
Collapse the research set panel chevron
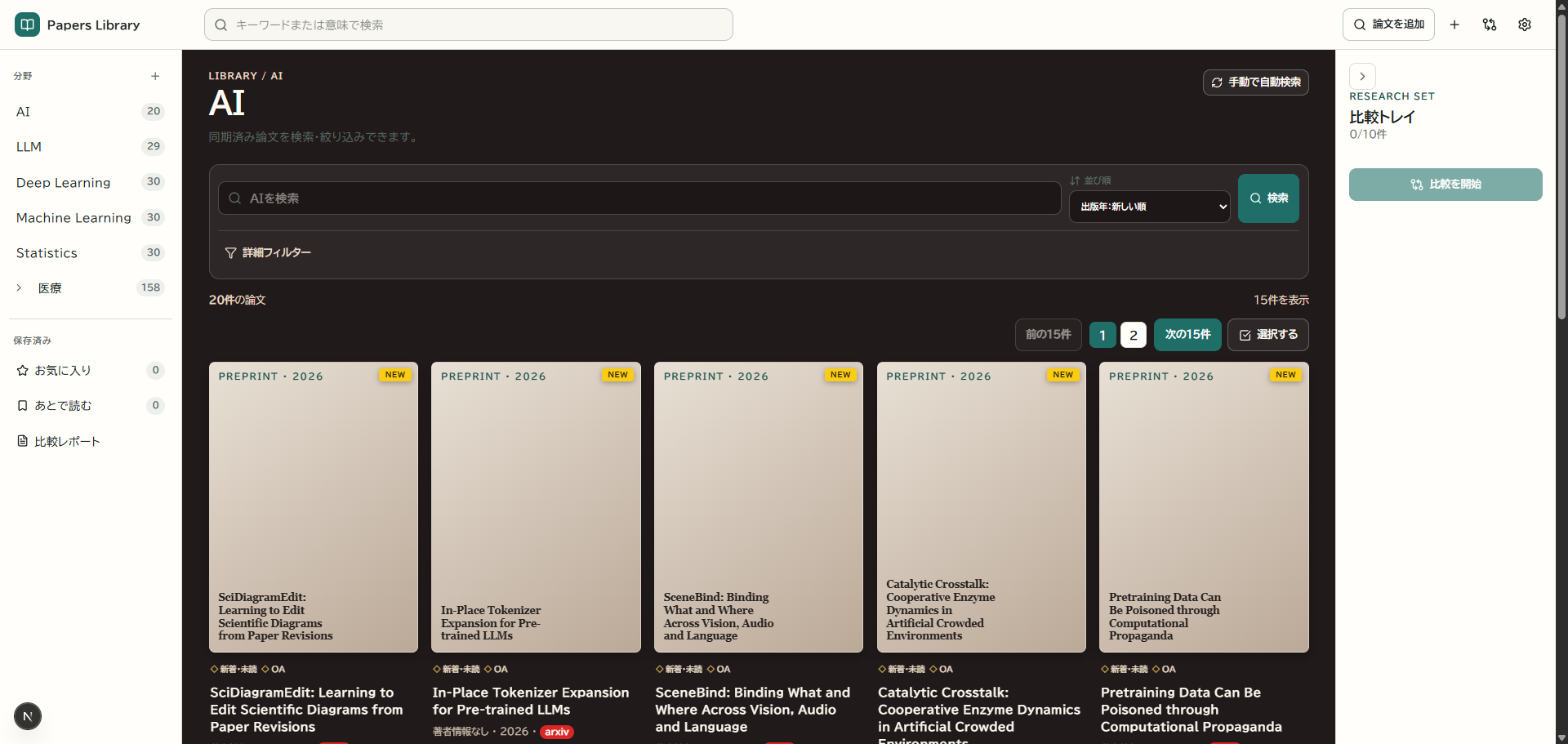(x=1362, y=76)
